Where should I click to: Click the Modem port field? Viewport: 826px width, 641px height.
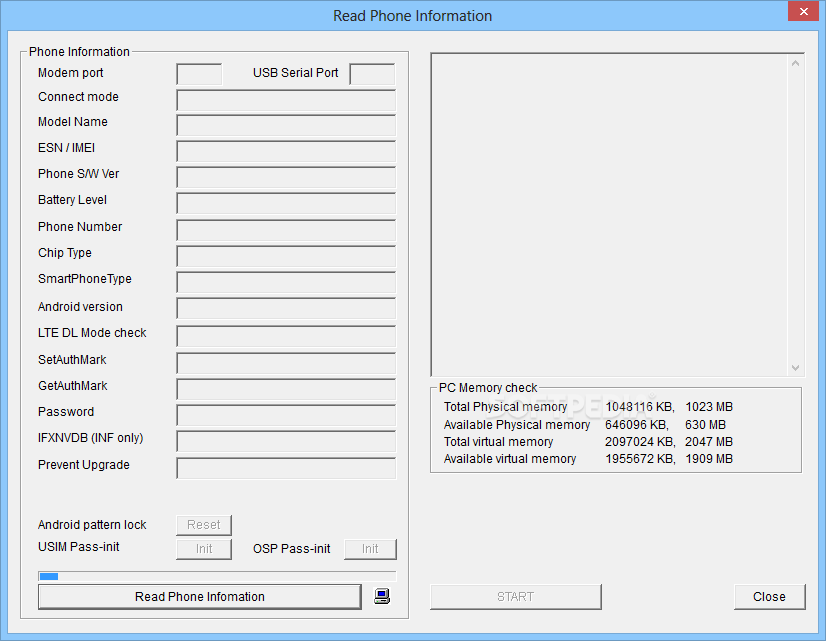[199, 74]
